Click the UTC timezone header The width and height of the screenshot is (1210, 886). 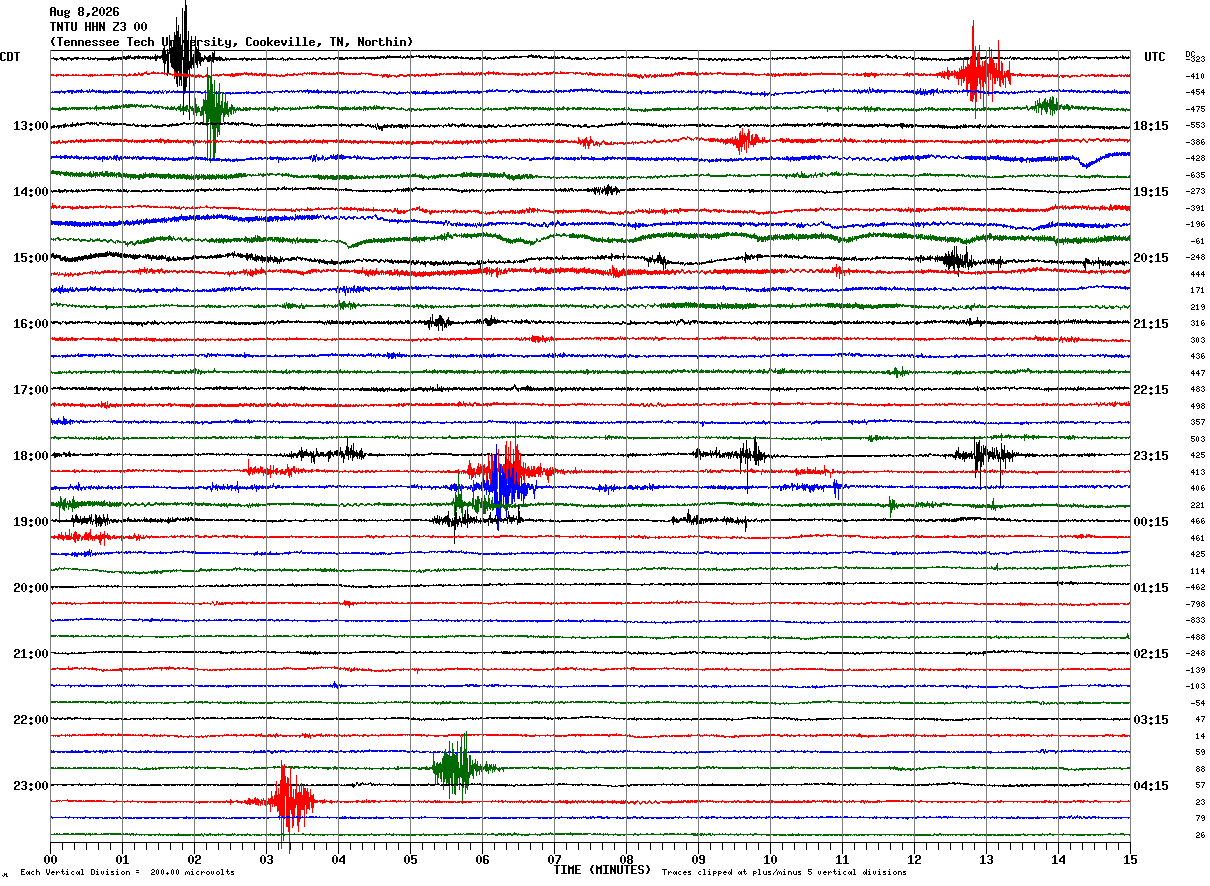pos(1155,57)
